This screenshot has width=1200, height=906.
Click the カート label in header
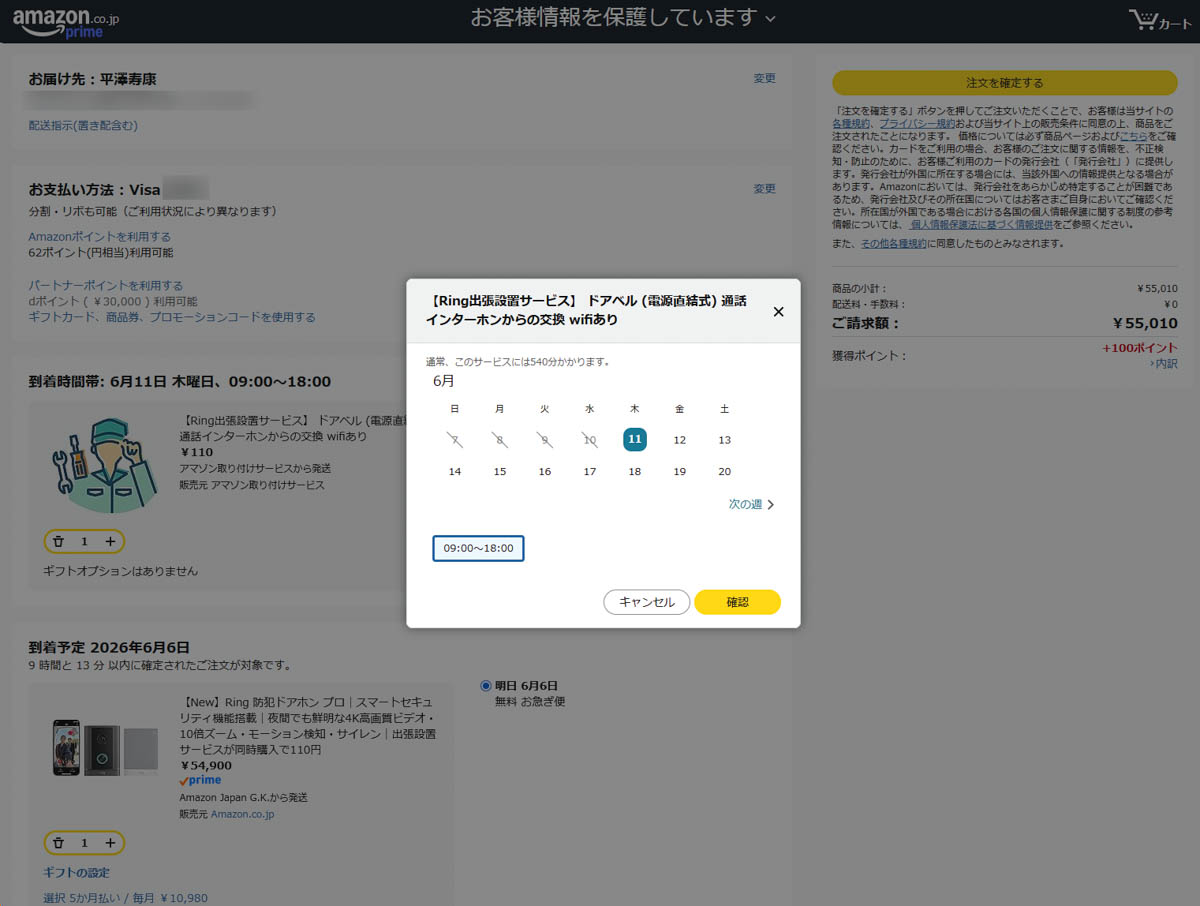click(x=1175, y=24)
